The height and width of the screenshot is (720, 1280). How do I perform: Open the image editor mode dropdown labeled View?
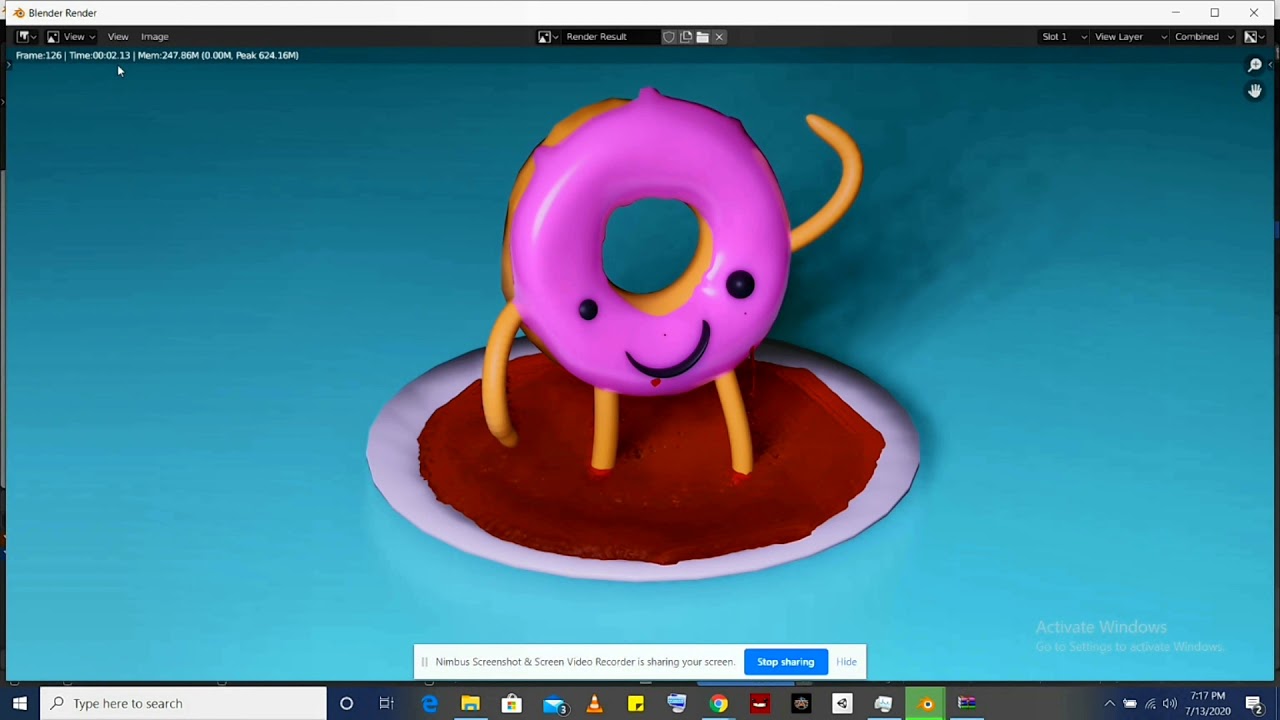[72, 37]
